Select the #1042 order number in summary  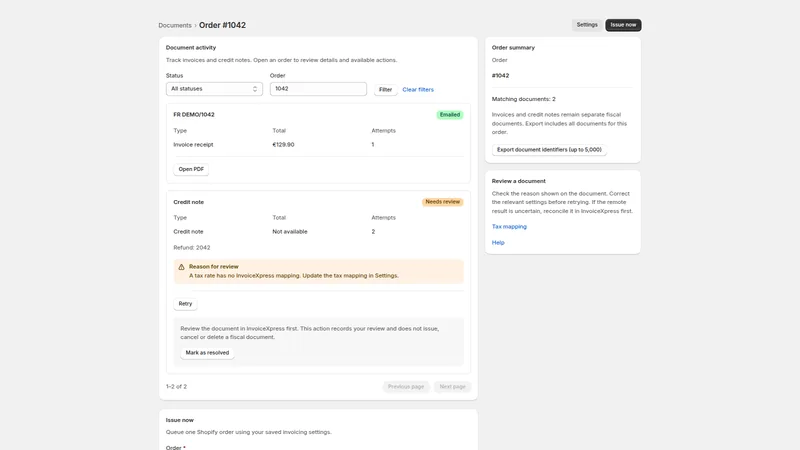[x=501, y=76]
